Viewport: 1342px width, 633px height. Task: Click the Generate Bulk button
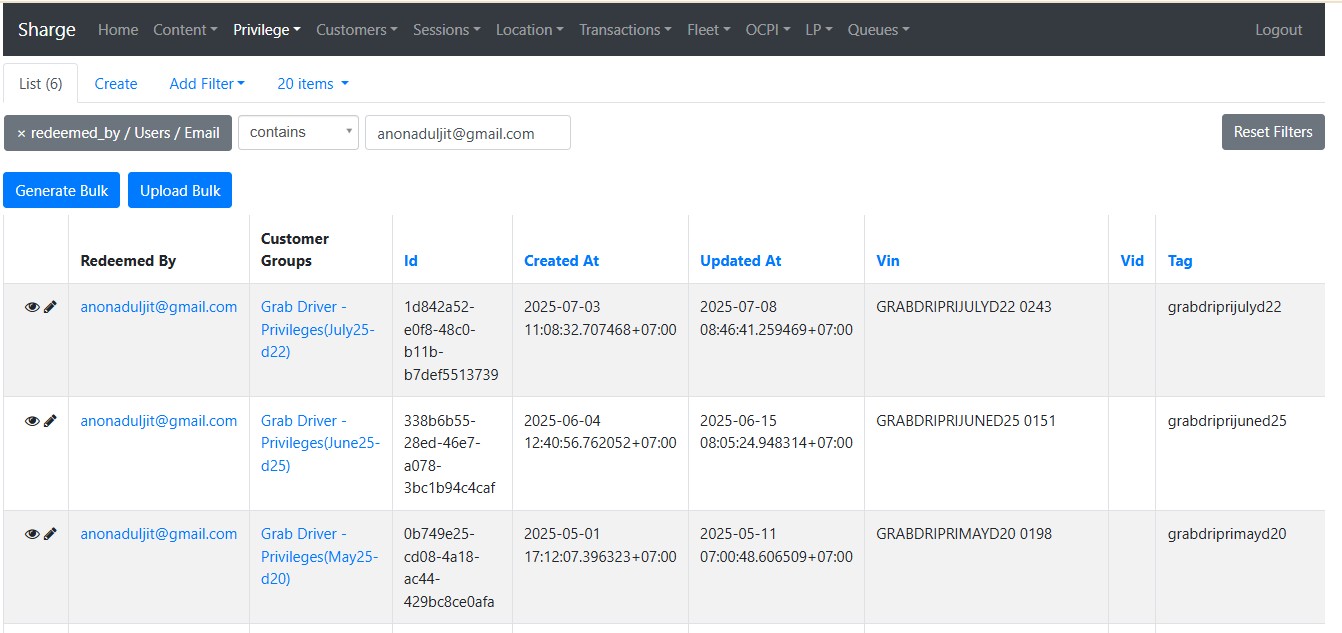tap(62, 191)
